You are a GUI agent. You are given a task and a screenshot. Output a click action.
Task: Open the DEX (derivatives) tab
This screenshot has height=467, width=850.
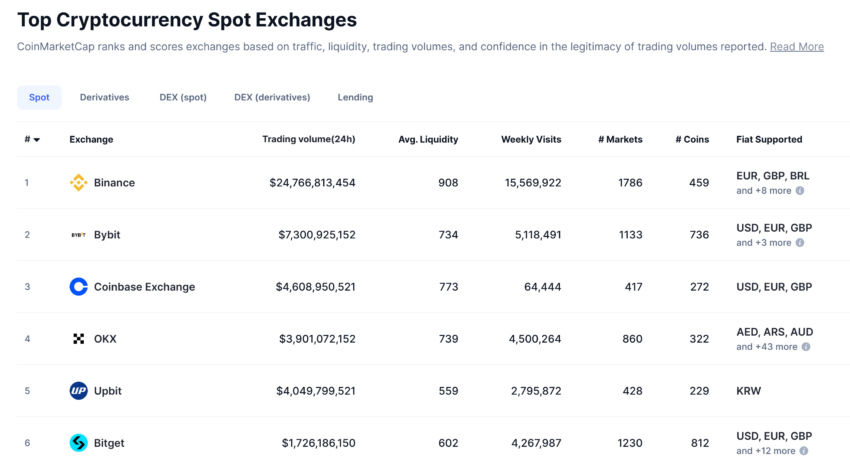(x=272, y=98)
